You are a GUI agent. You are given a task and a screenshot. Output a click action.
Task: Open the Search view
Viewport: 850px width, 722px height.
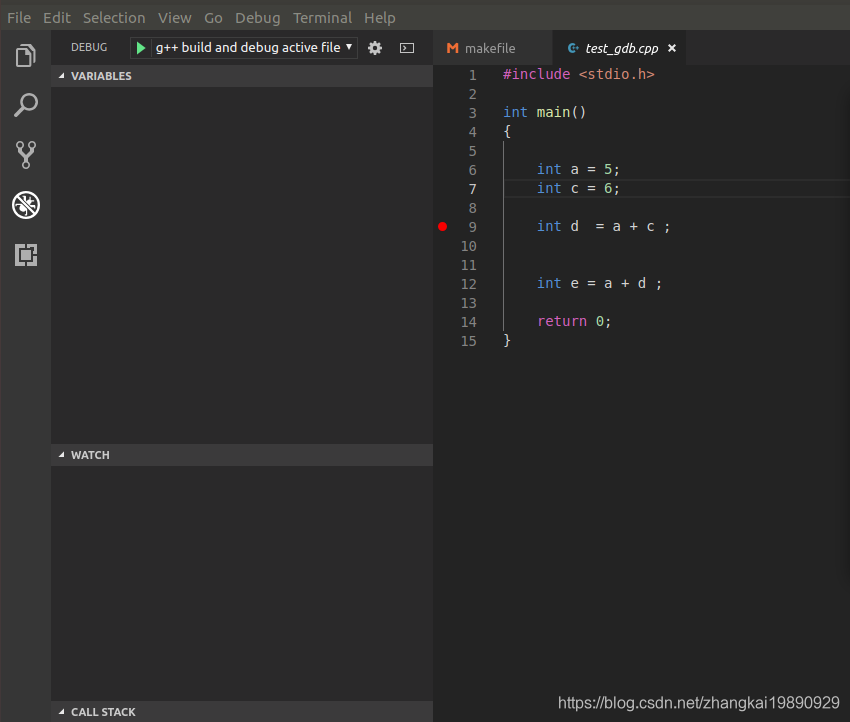point(25,105)
